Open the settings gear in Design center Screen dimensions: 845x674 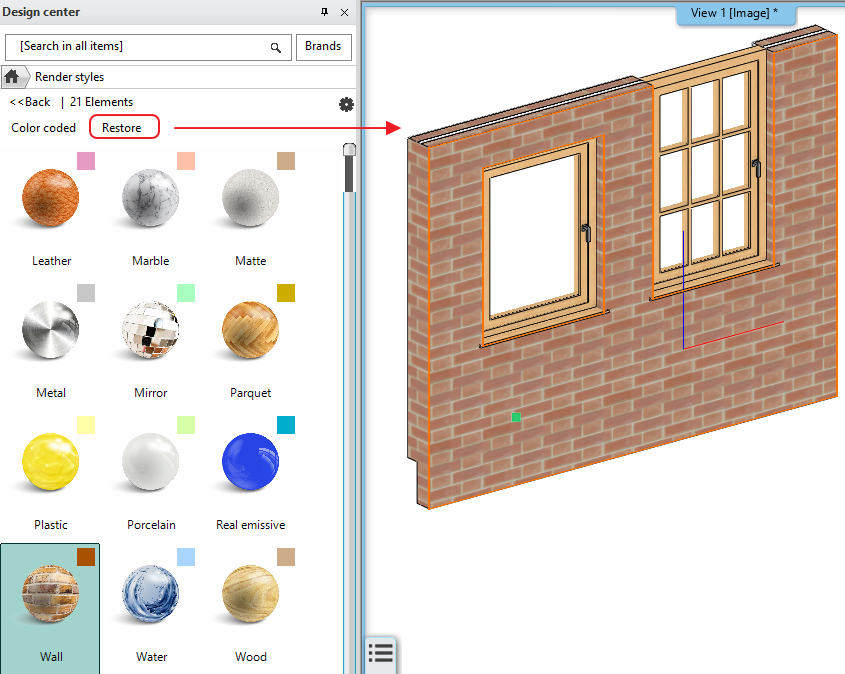tap(346, 105)
